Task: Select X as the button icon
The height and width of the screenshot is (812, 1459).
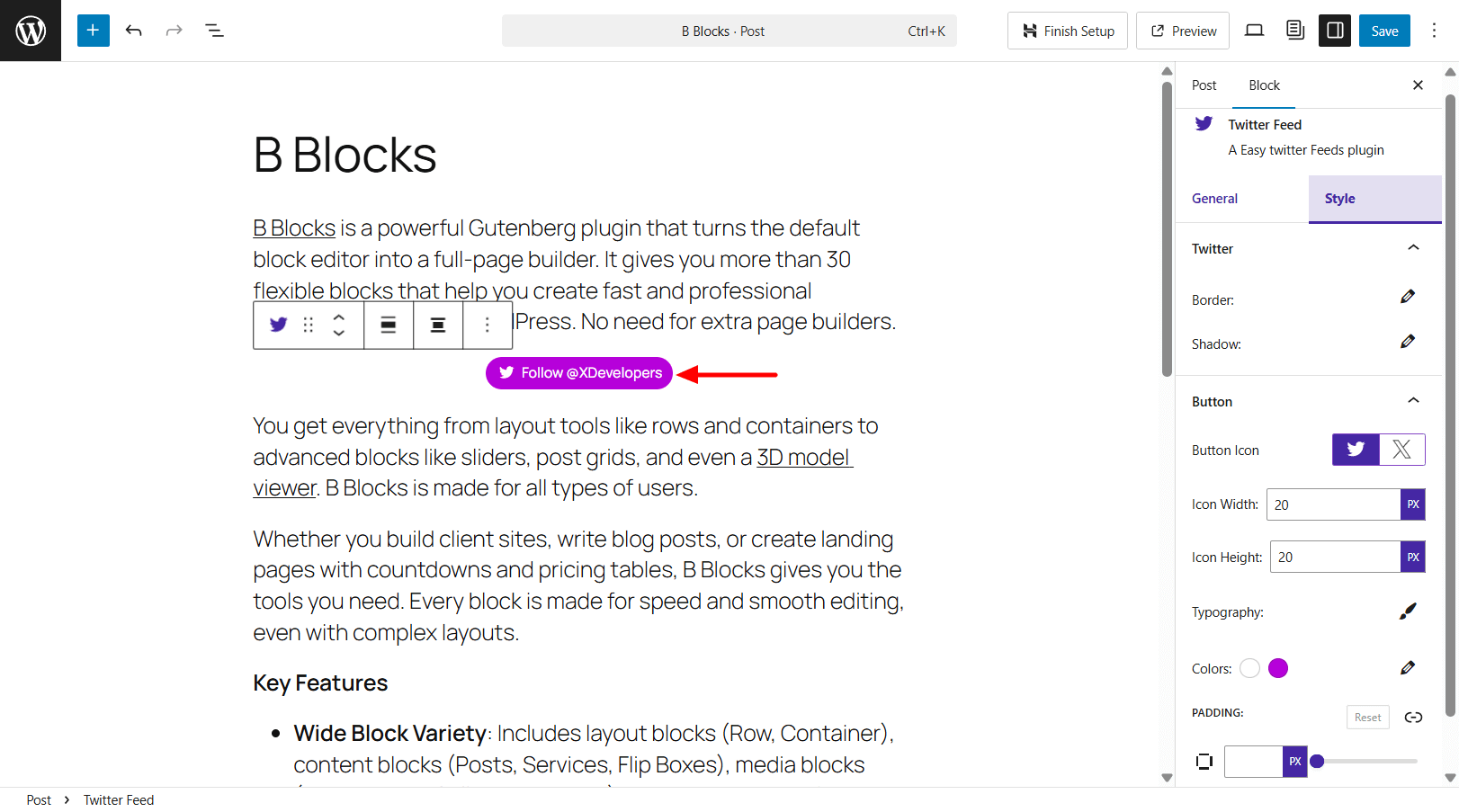Action: click(1401, 449)
